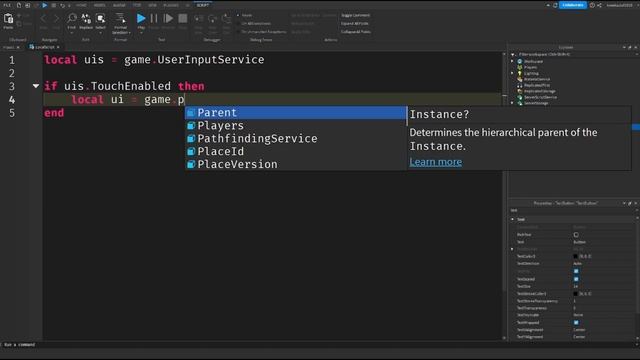Toggle the TextScaled checkbox
640x360 pixels.
(x=576, y=279)
